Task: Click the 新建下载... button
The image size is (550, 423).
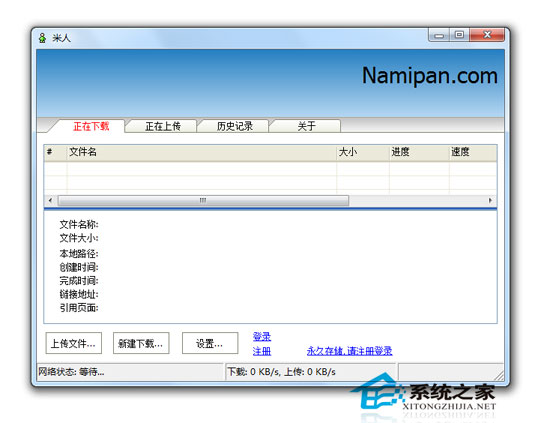Action: pyautogui.click(x=141, y=343)
